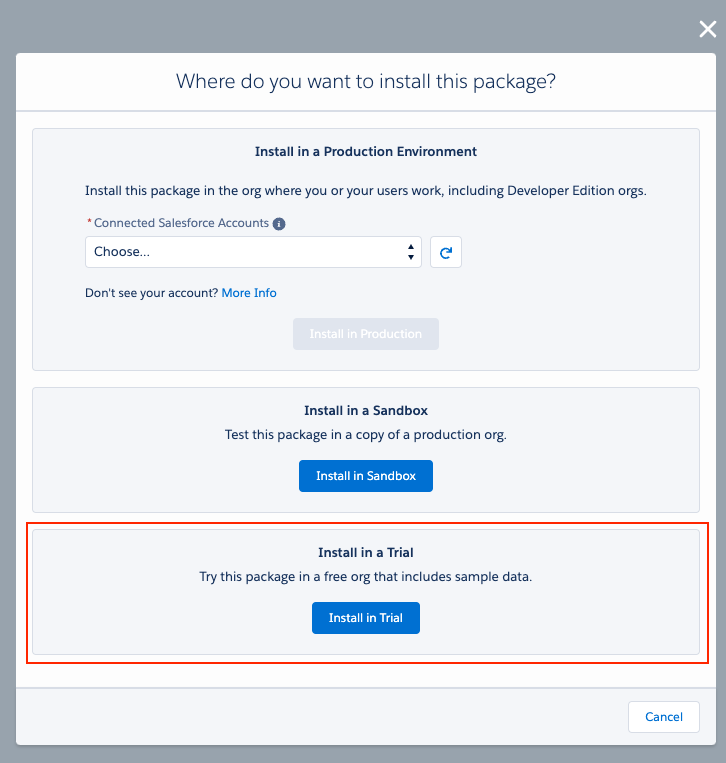
Task: Close the install dialog with the X icon
Action: coord(707,29)
